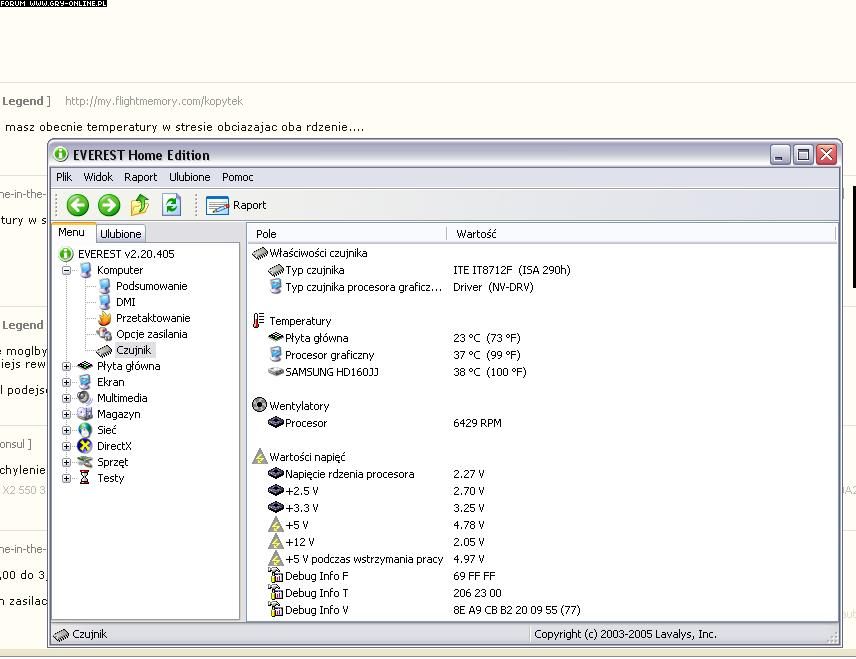
Task: Click the Up folder level icon
Action: click(140, 205)
